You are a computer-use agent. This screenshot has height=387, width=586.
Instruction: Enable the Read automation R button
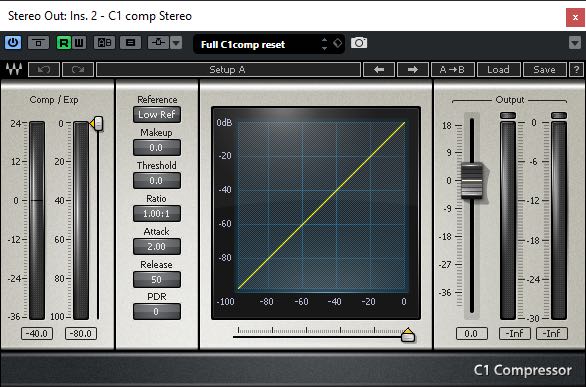[x=64, y=43]
